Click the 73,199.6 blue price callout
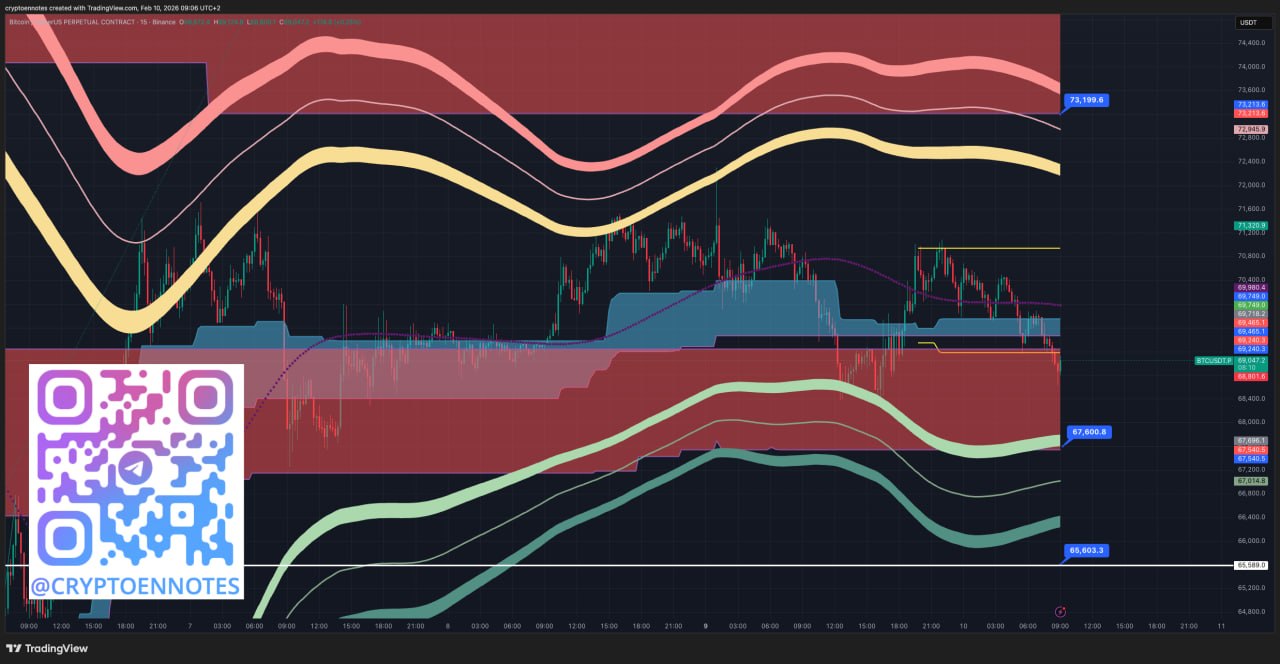 pos(1087,100)
